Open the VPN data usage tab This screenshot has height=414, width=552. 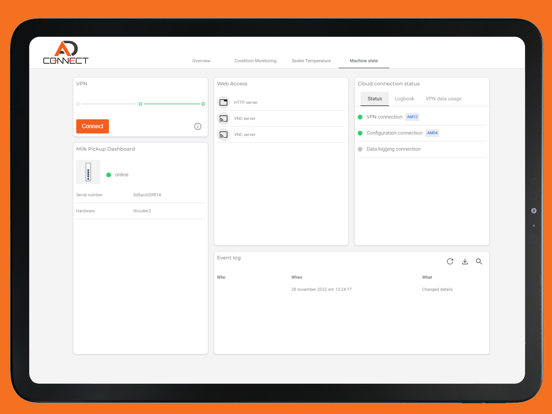(x=444, y=99)
